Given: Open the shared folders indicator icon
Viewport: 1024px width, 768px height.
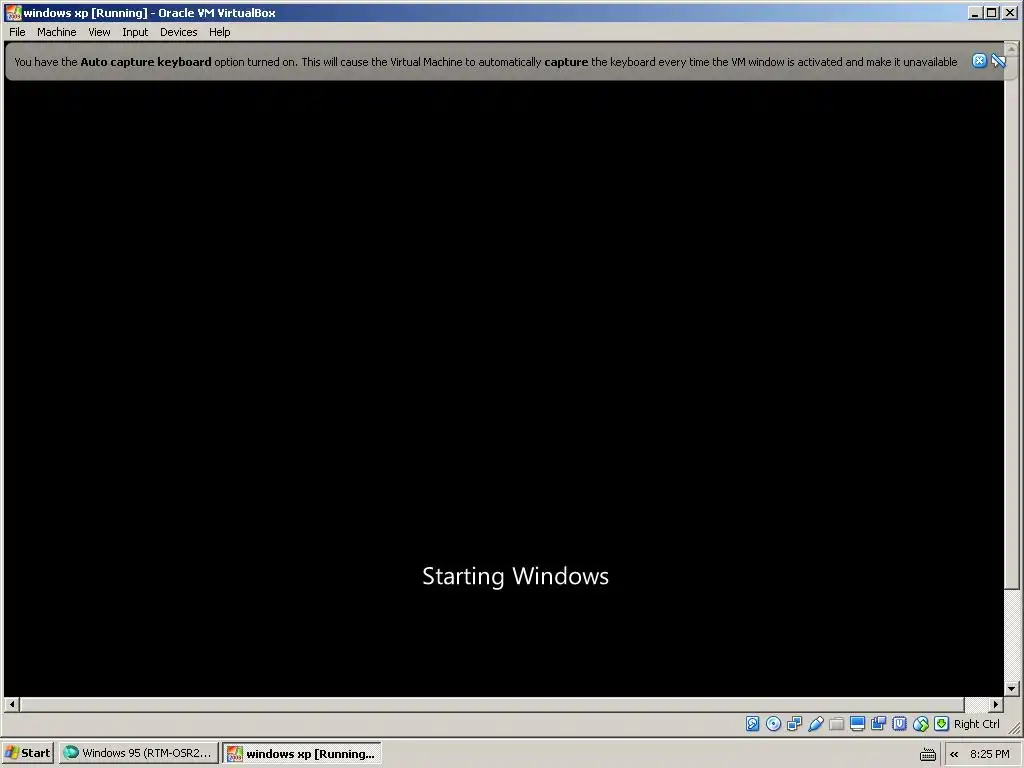Looking at the screenshot, I should pos(837,724).
